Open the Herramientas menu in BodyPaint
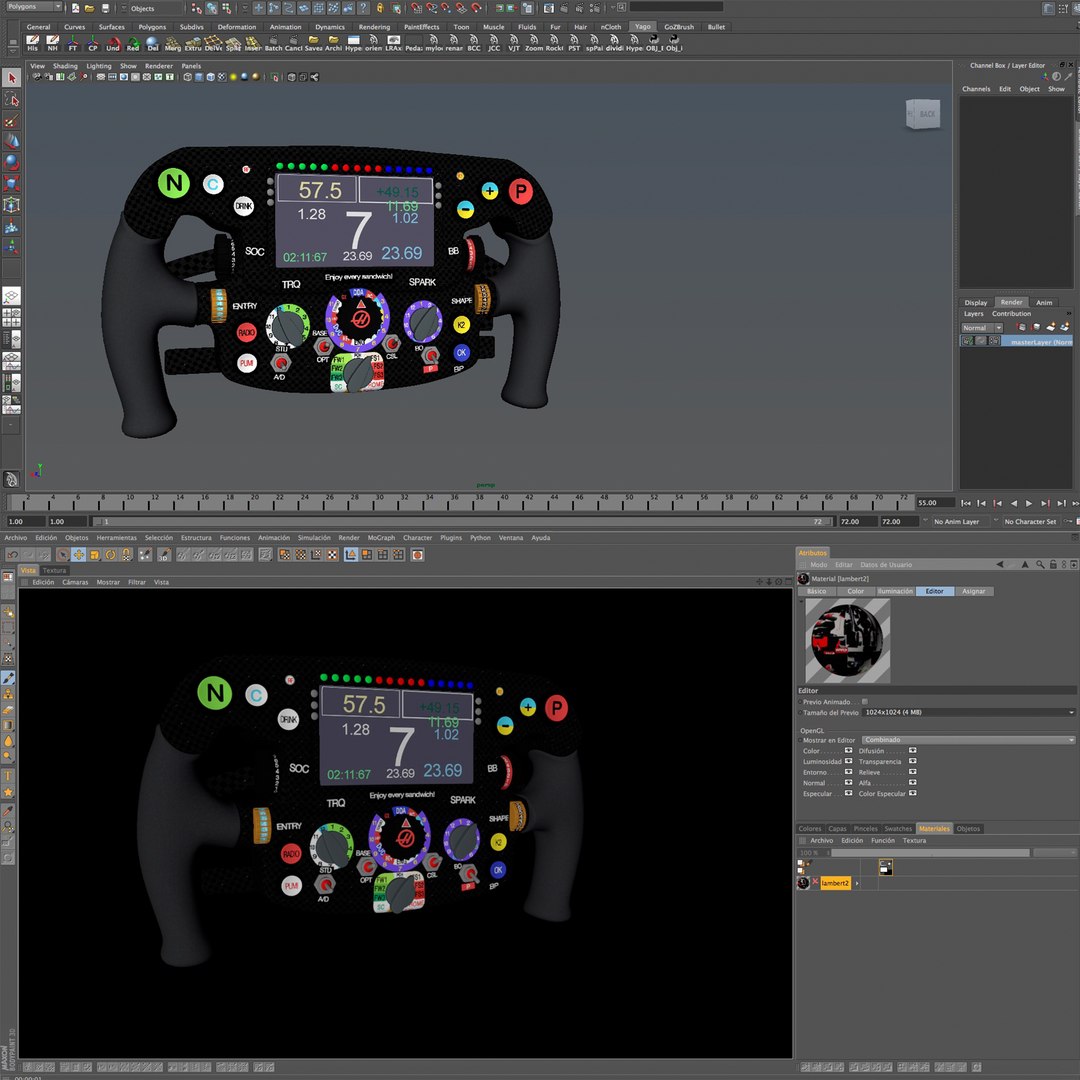 [116, 538]
